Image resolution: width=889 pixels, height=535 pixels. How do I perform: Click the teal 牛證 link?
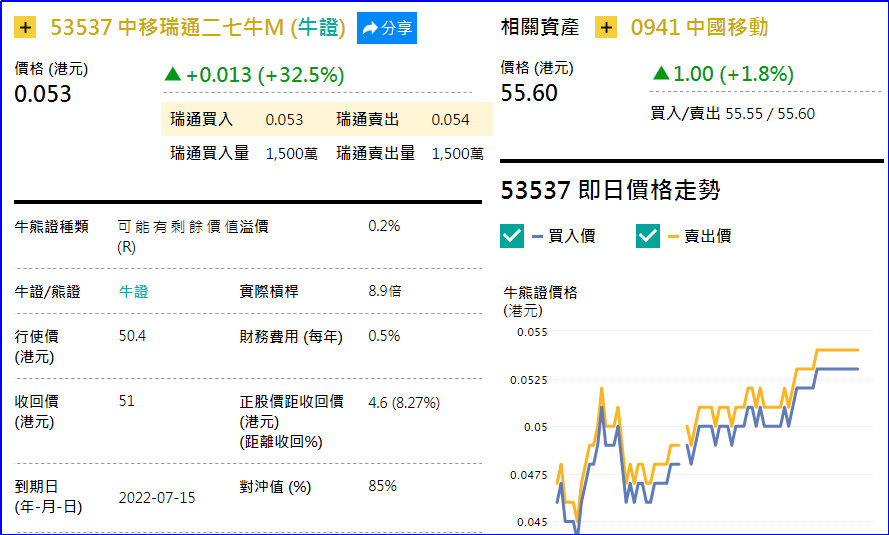pyautogui.click(x=133, y=292)
